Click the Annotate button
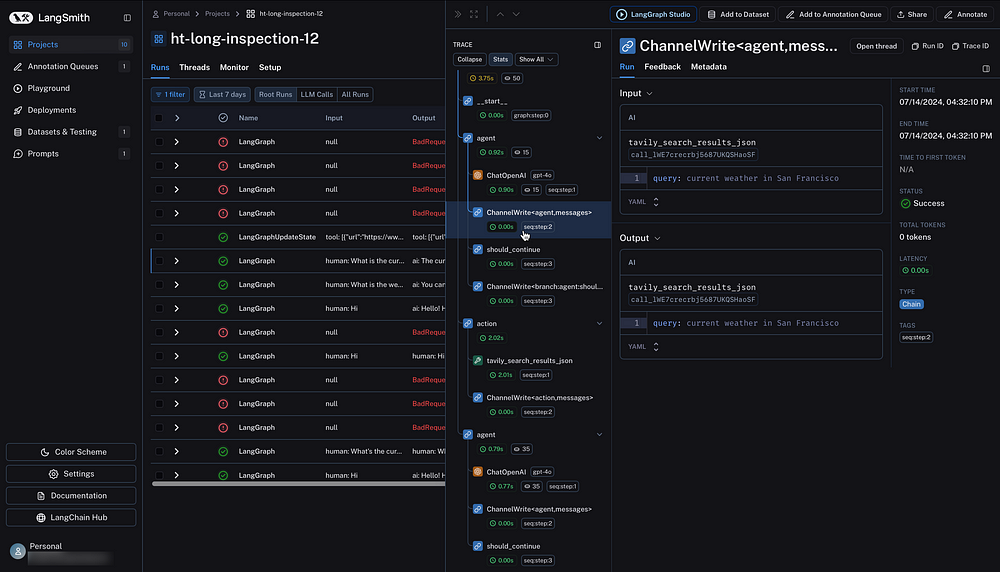This screenshot has height=572, width=1000. click(x=966, y=14)
